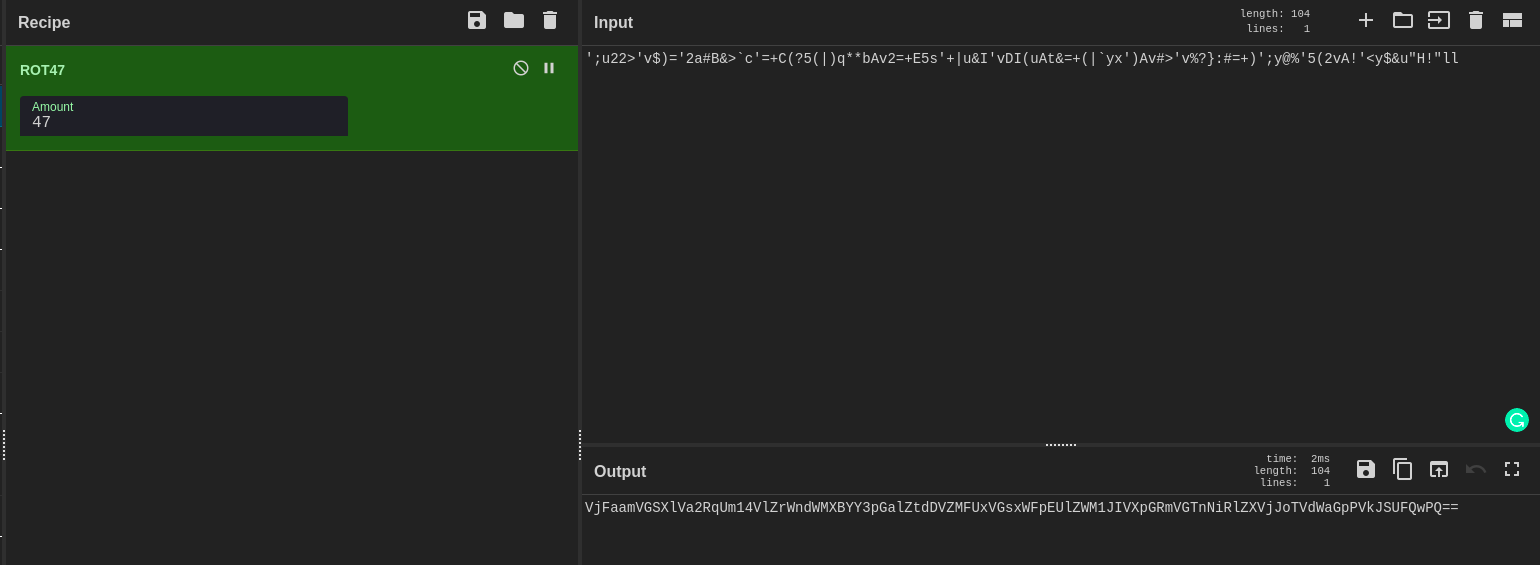Save output to file
Screen dimensions: 1540x565
coord(1366,469)
